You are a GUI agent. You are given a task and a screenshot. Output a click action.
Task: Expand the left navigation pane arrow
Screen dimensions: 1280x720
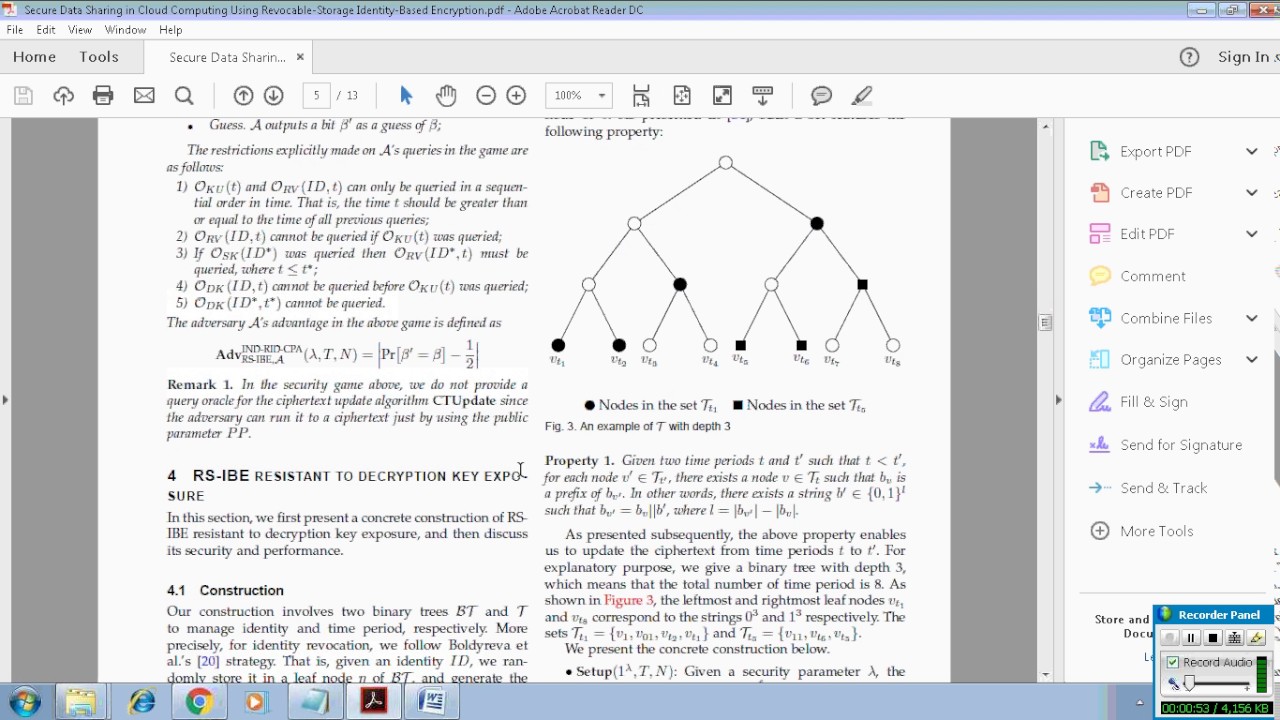point(5,400)
